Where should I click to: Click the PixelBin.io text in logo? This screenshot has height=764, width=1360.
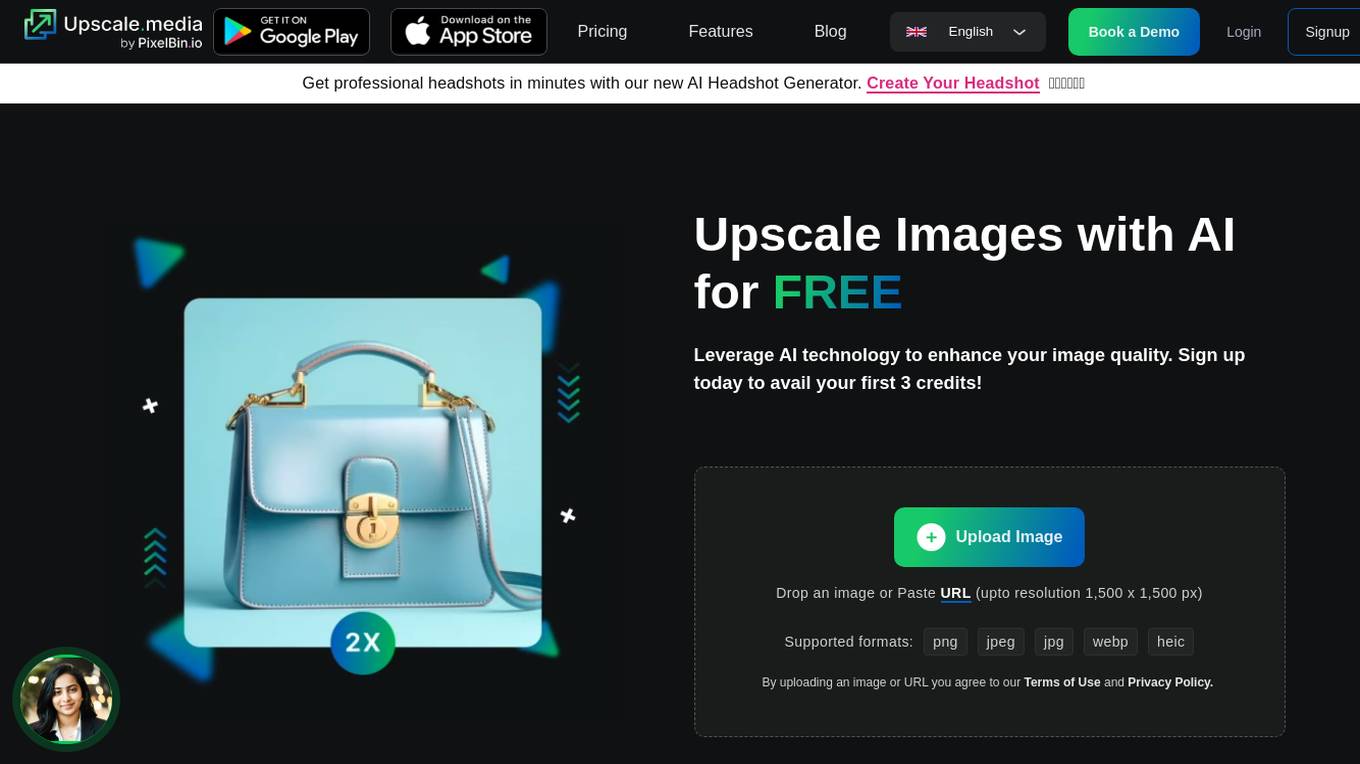tap(169, 44)
